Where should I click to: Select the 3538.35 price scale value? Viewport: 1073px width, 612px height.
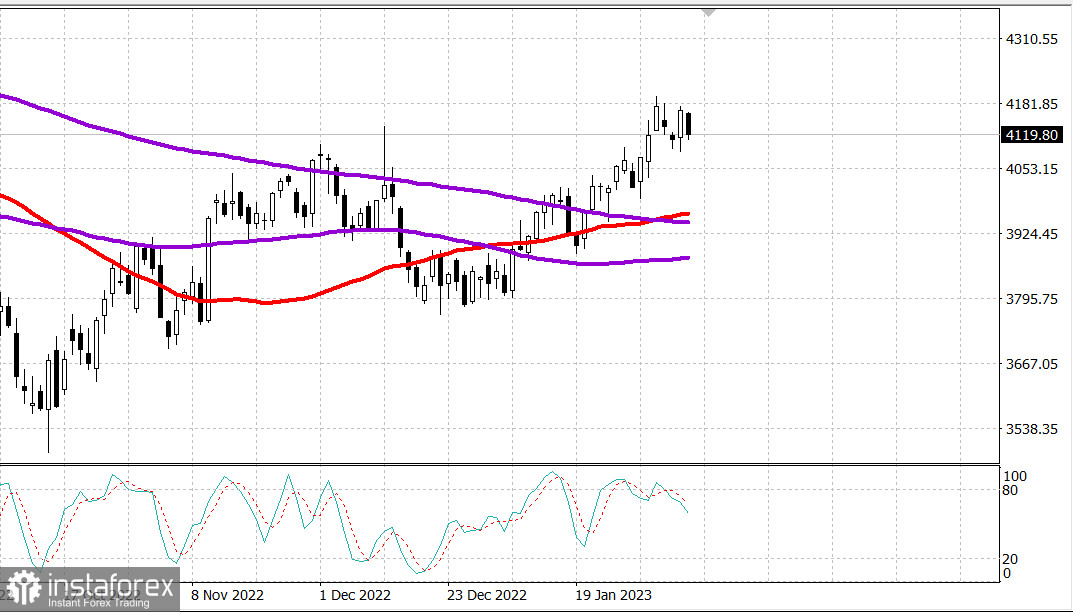pyautogui.click(x=1031, y=429)
